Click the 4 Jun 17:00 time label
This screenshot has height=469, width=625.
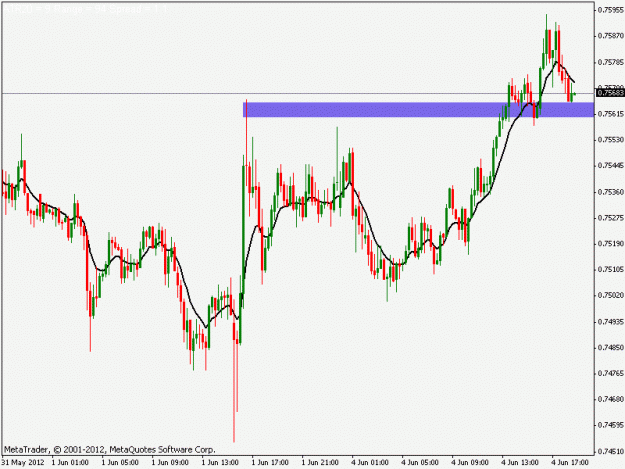(570, 463)
